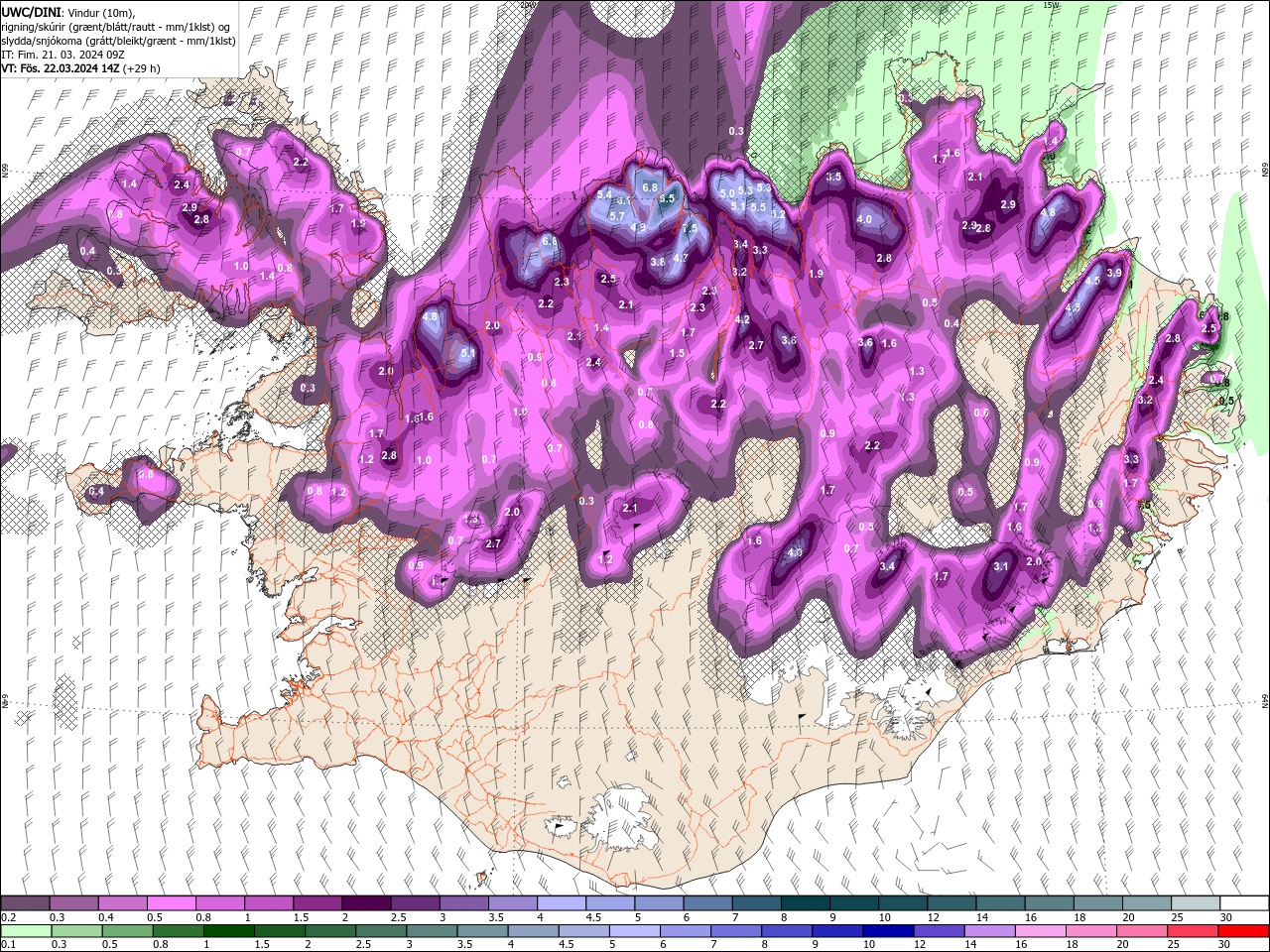Click the "25" label in the rain legend row
1270x952 pixels.
pos(1175,945)
